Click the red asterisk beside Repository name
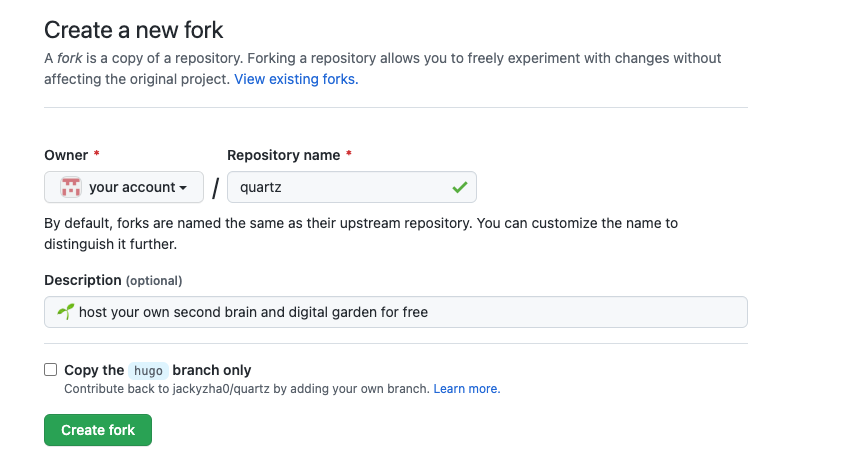The image size is (850, 476). click(x=349, y=156)
